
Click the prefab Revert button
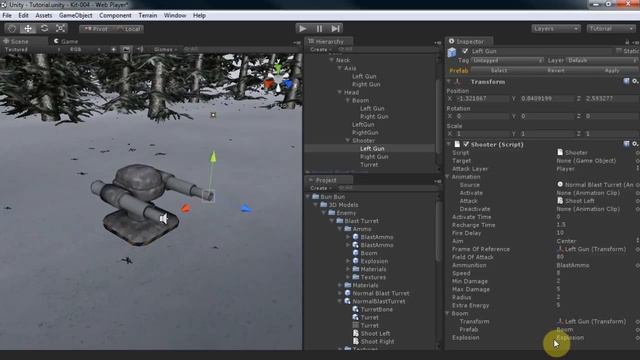(556, 70)
